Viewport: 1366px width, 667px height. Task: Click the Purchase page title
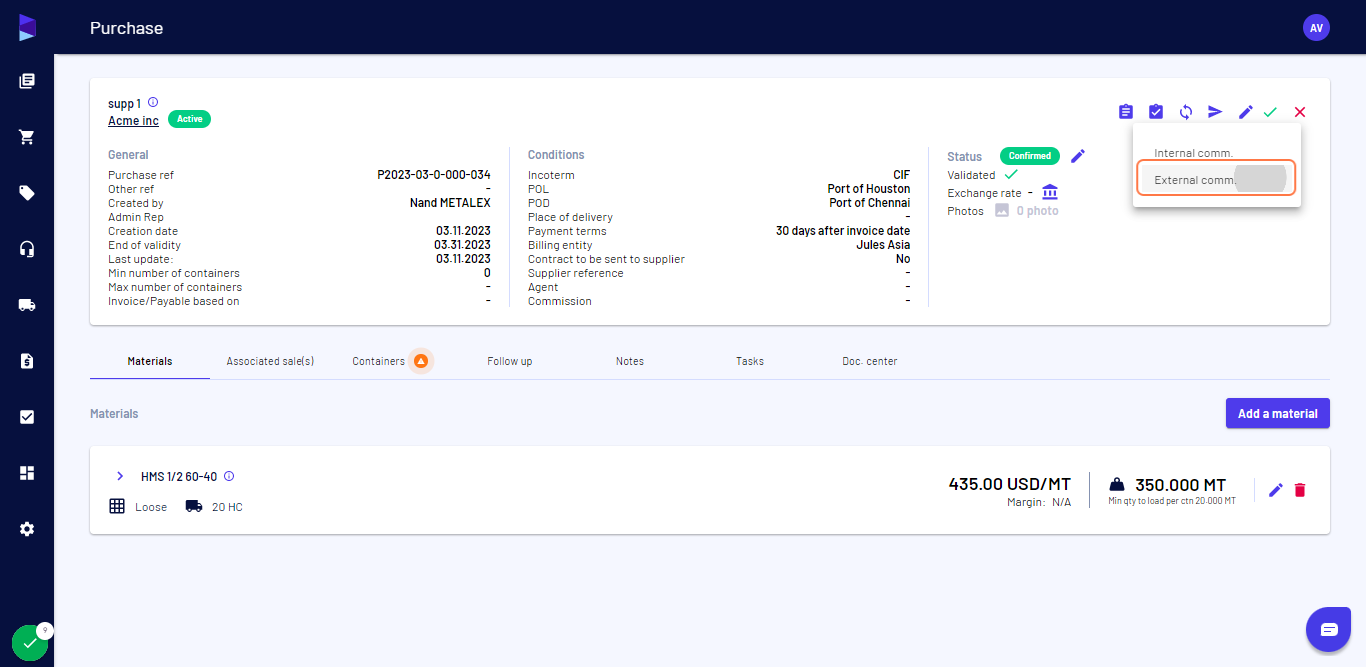127,28
